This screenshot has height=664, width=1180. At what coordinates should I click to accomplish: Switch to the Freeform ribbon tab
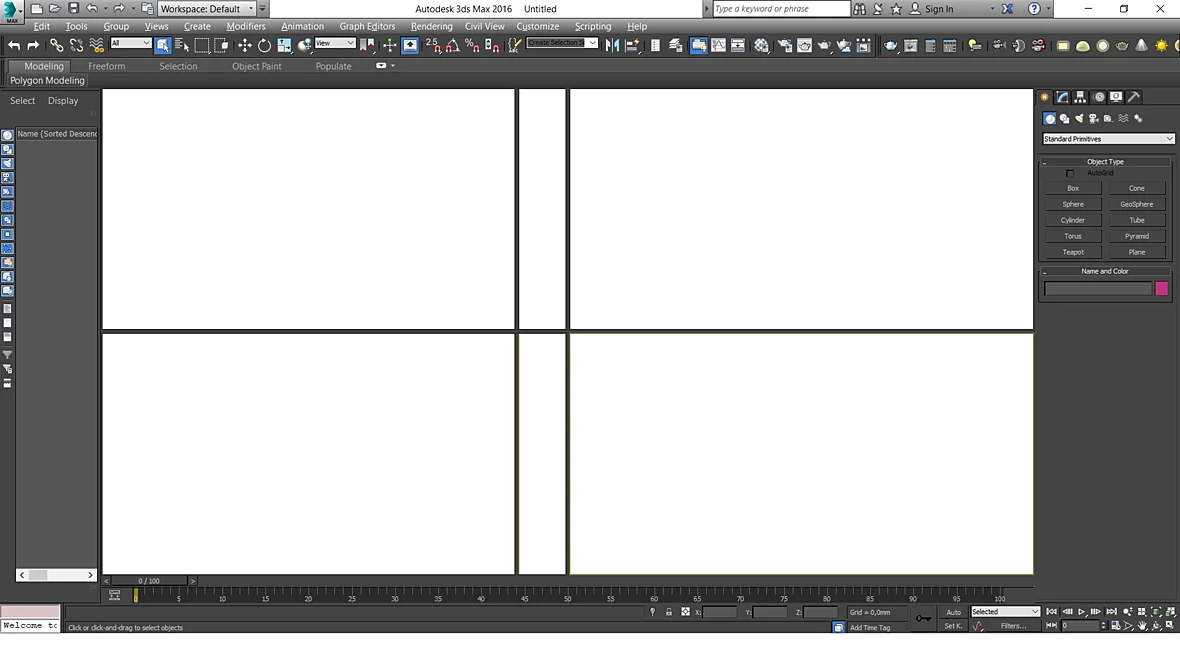tap(106, 66)
